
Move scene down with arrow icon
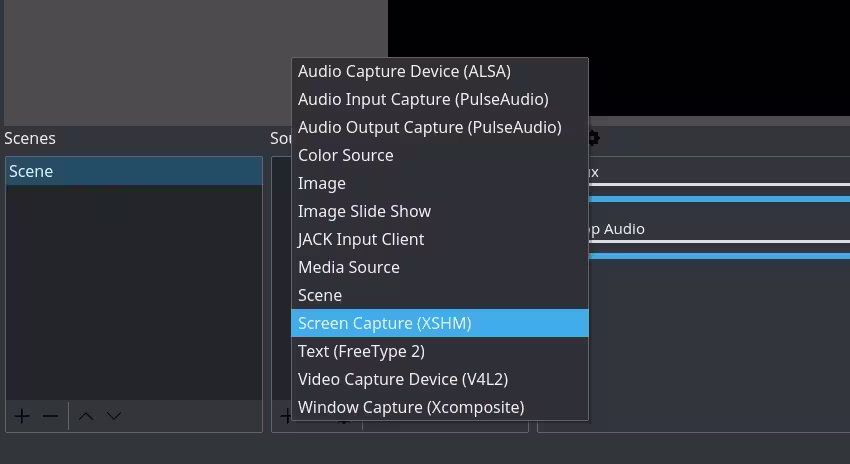[114, 416]
